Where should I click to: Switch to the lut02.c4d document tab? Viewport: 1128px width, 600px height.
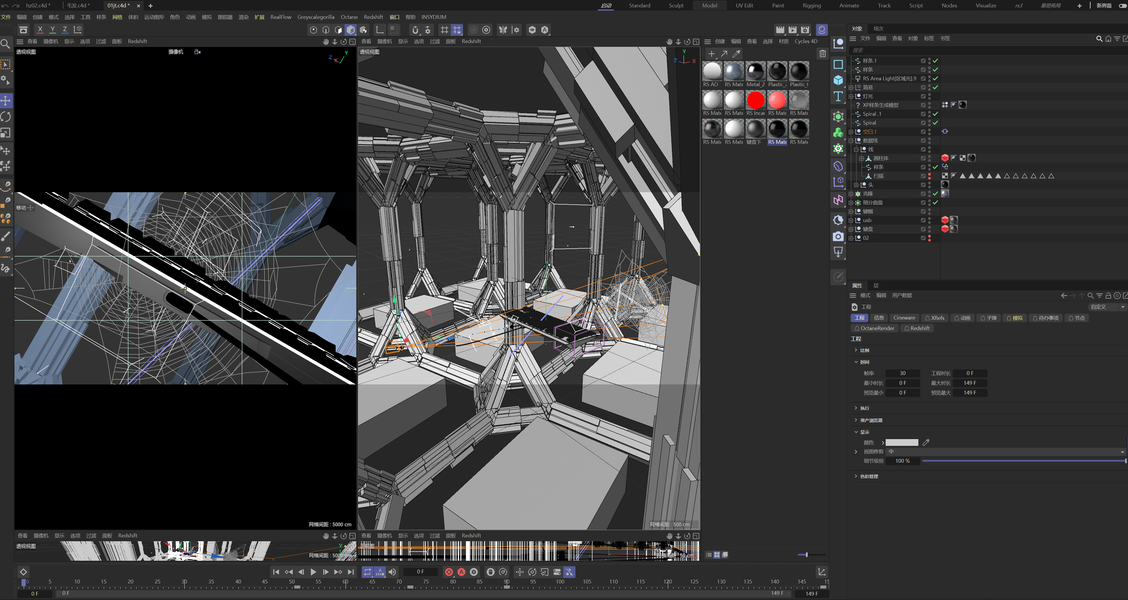(x=37, y=5)
